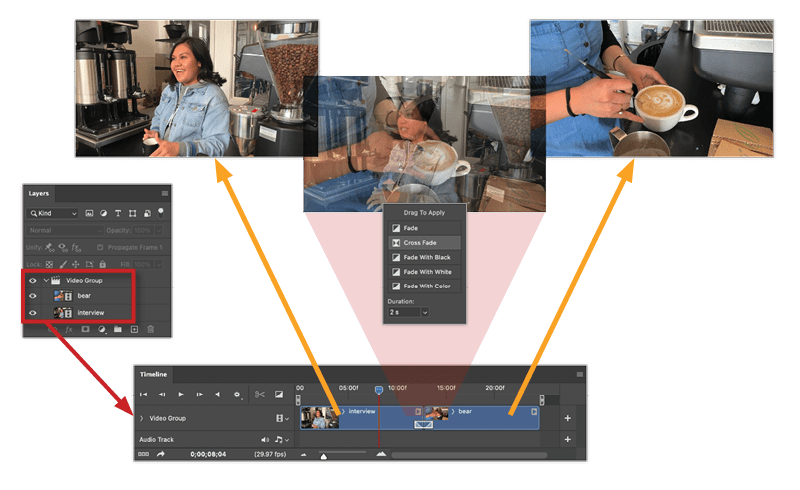Open the Timeline panel menu
The height and width of the screenshot is (490, 800).
pos(580,374)
